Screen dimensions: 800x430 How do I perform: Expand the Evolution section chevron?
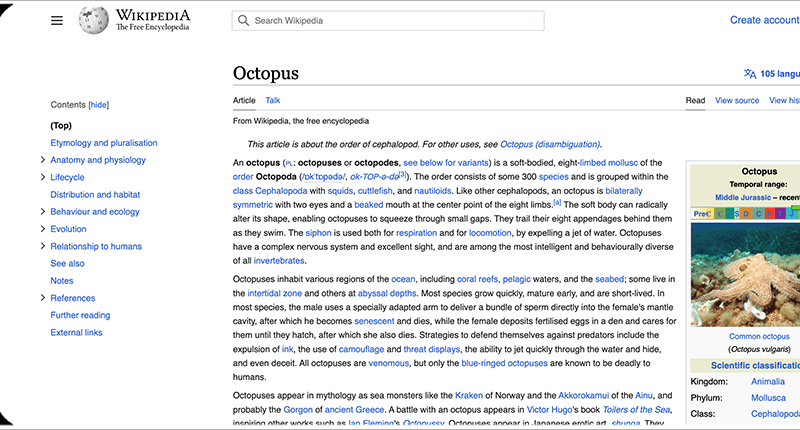42,229
